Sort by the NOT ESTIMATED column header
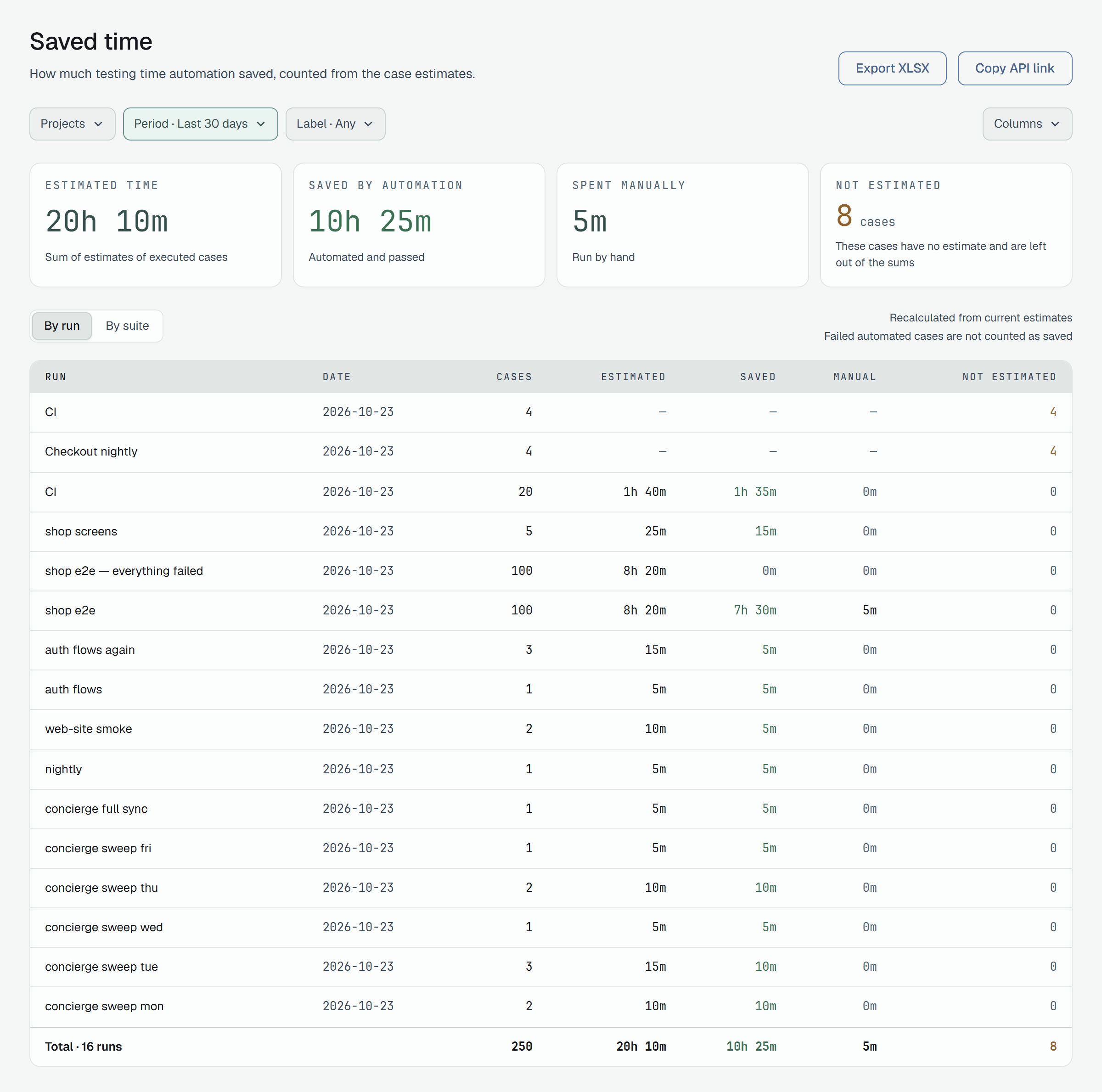 click(x=1009, y=377)
